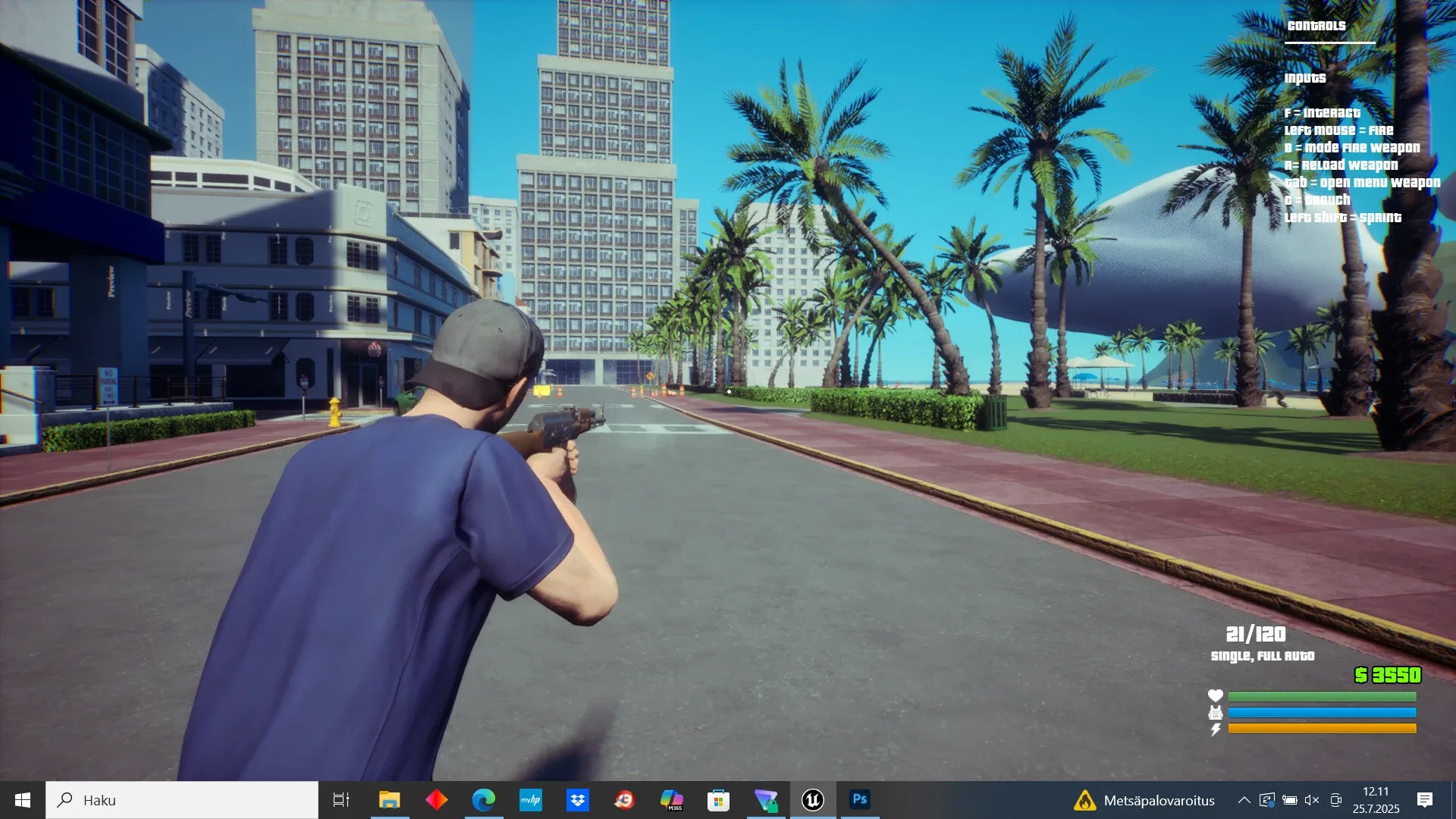This screenshot has width=1456, height=819.
Task: Open Task View from the taskbar
Action: click(342, 800)
